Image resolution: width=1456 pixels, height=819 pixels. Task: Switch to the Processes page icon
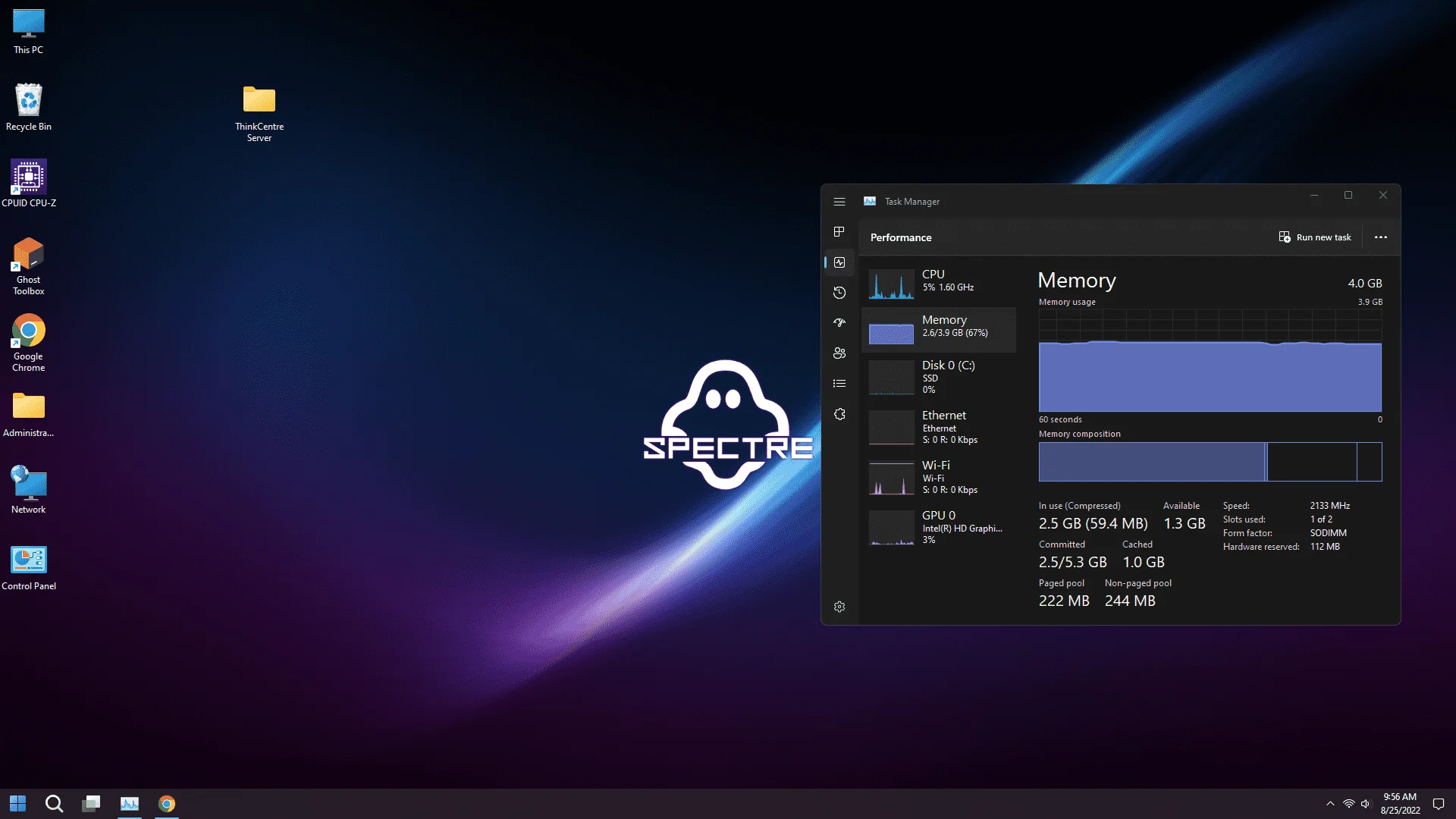[839, 232]
